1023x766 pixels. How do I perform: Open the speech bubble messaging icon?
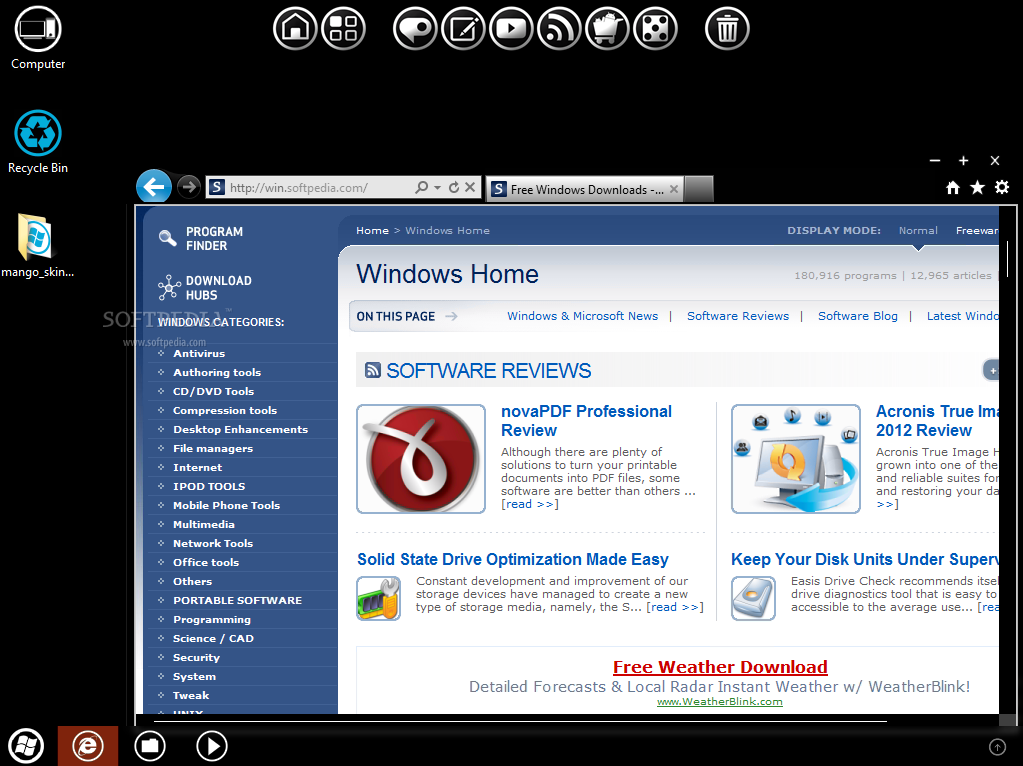pyautogui.click(x=415, y=28)
